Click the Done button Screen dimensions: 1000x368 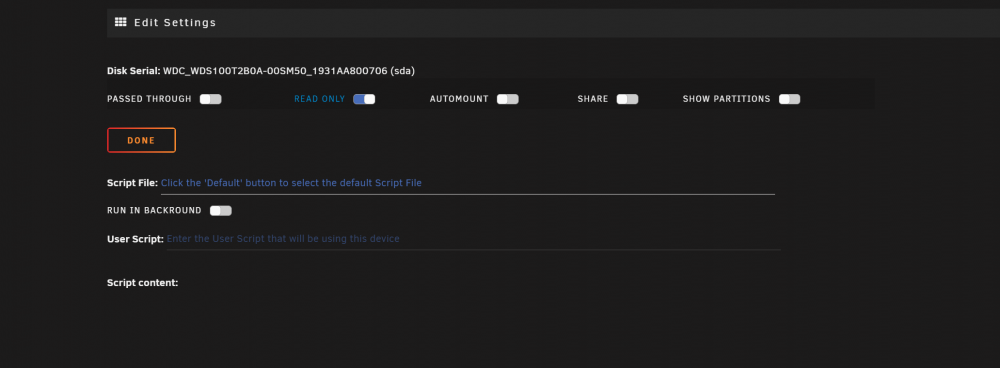point(142,140)
